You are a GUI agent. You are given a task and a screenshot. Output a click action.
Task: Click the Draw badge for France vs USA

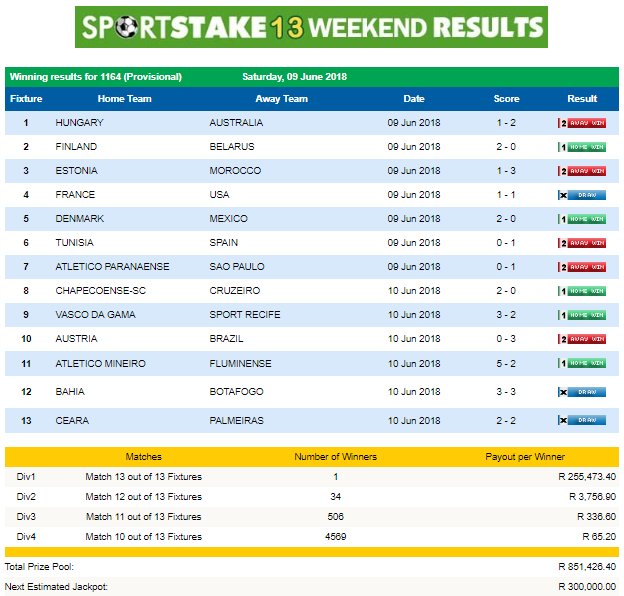(x=582, y=195)
